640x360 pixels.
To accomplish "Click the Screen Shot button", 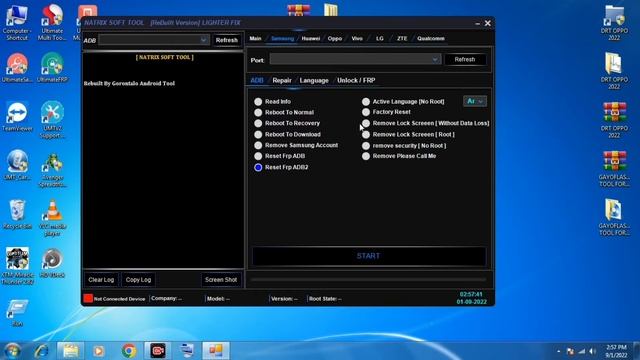I will (221, 280).
